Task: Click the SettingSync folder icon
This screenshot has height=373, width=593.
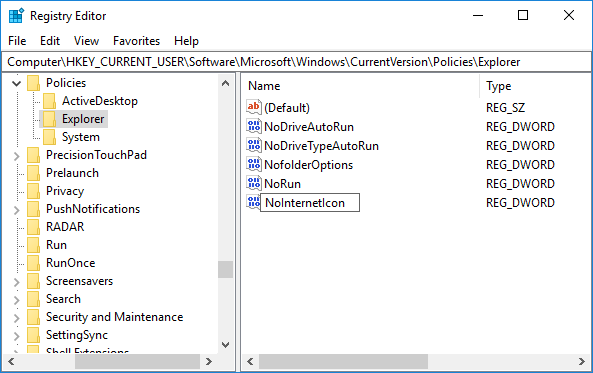Action: (33, 335)
